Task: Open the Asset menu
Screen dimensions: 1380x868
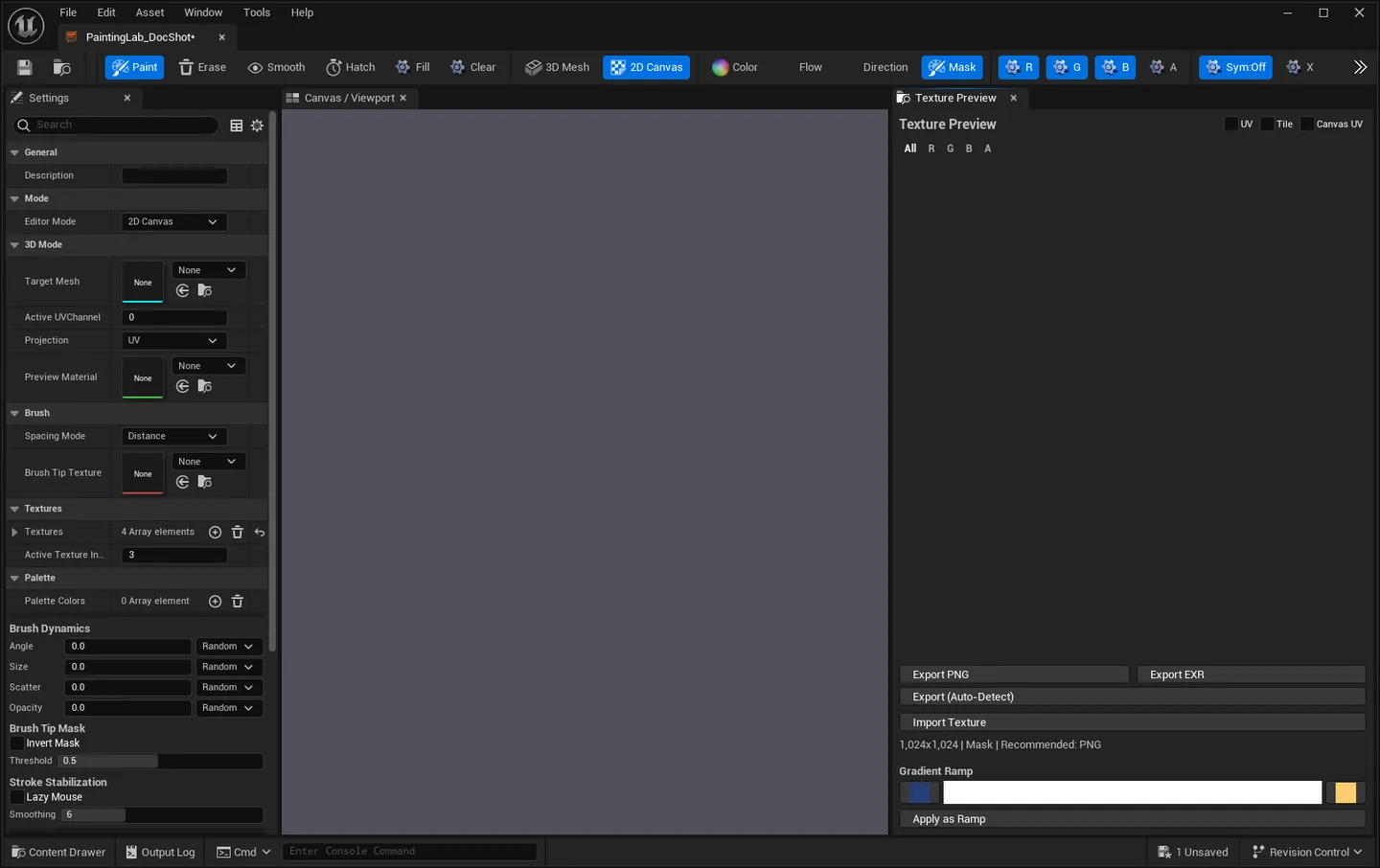Action: tap(149, 12)
